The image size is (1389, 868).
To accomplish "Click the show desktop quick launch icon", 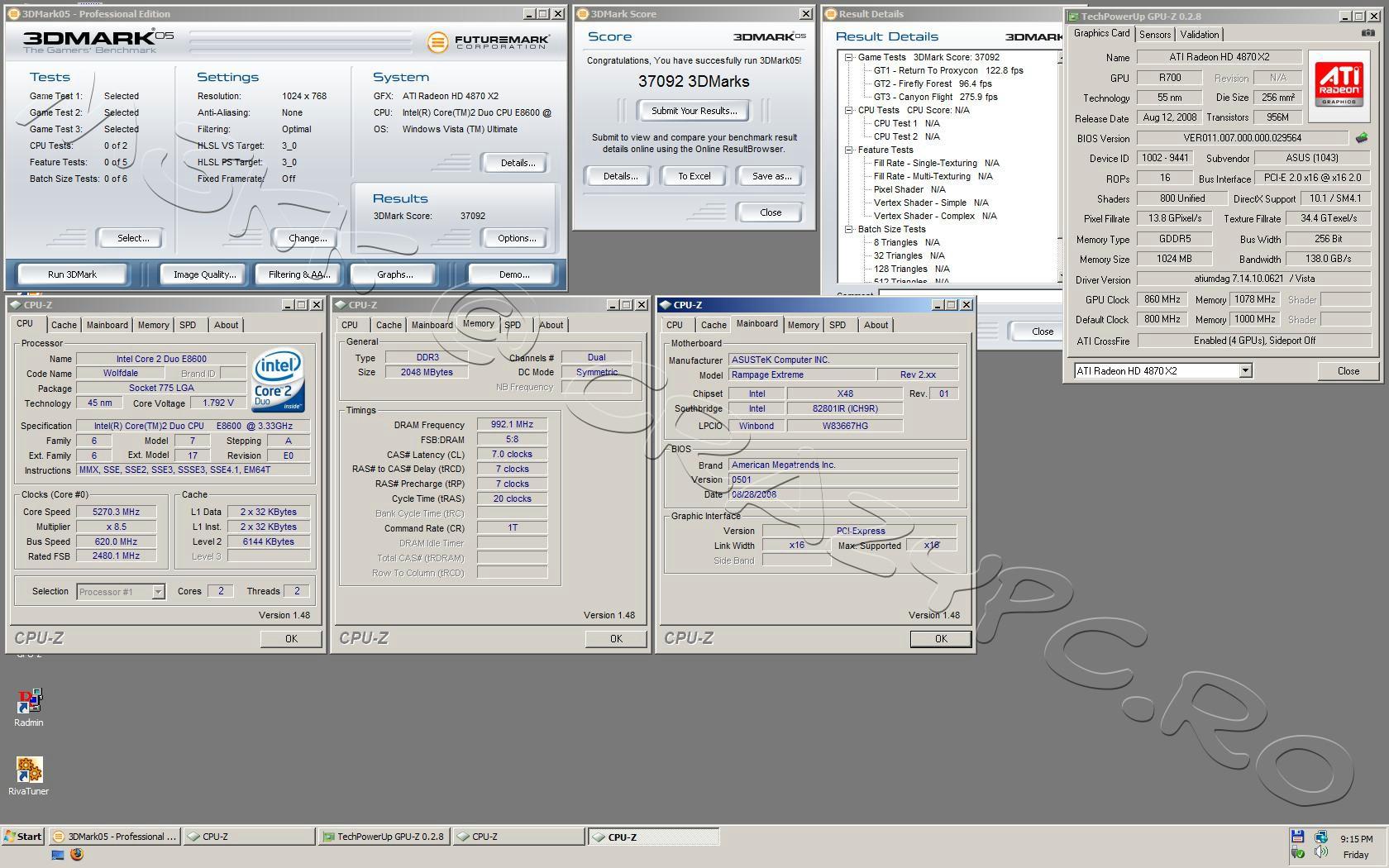I will [x=58, y=855].
